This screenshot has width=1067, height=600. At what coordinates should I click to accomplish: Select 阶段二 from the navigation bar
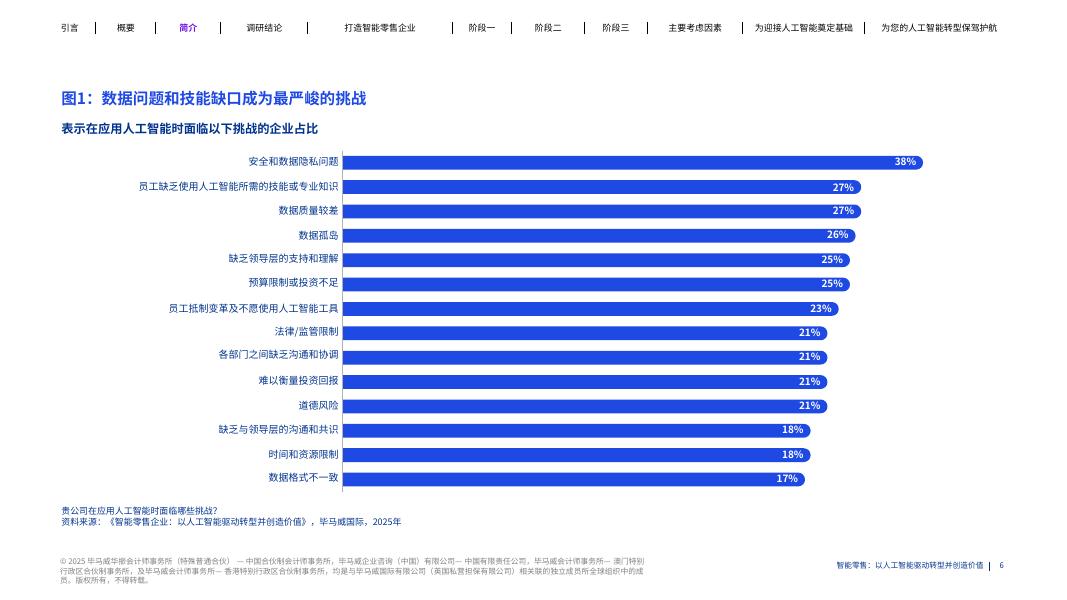click(x=548, y=28)
